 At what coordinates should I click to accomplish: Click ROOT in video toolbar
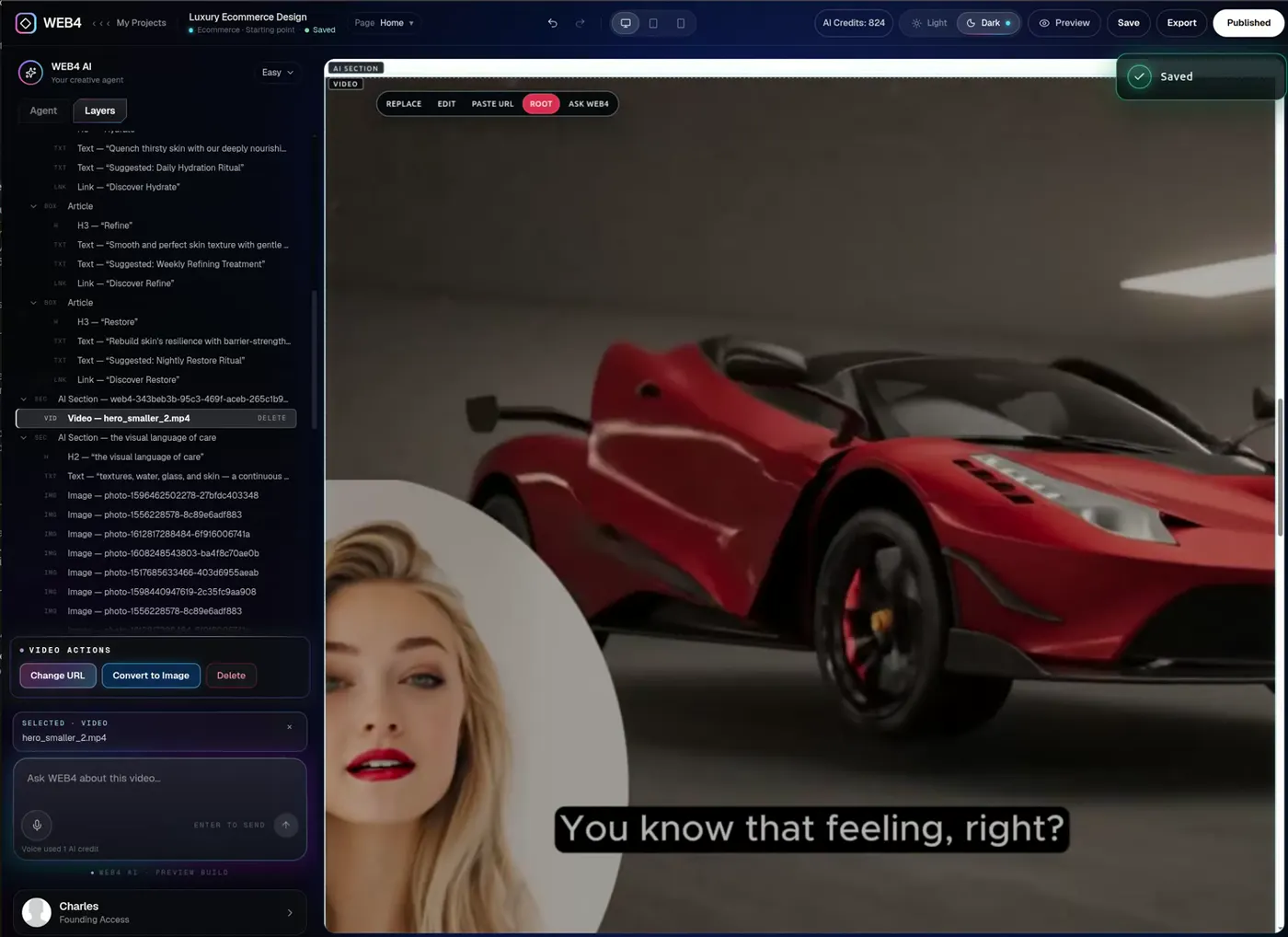541,104
